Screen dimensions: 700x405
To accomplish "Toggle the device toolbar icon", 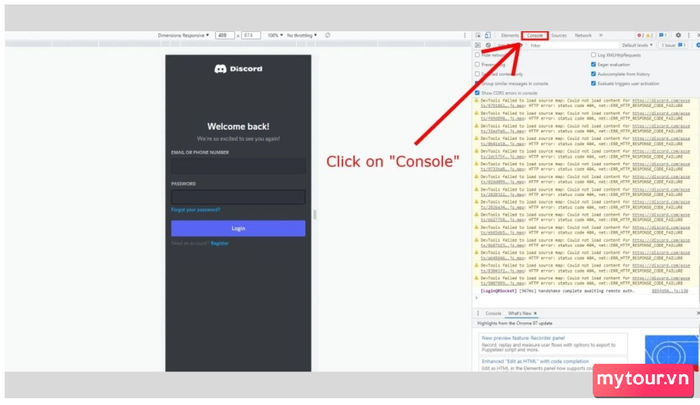I will point(488,35).
